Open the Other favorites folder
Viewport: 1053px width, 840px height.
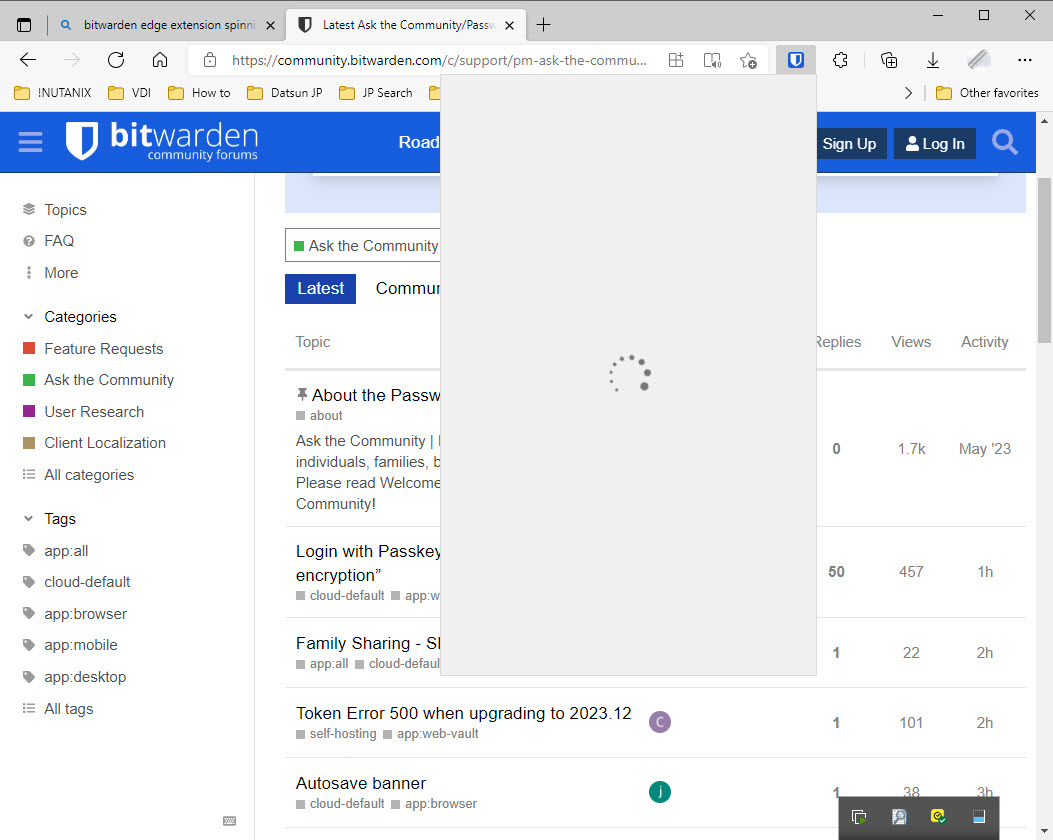pyautogui.click(x=987, y=93)
